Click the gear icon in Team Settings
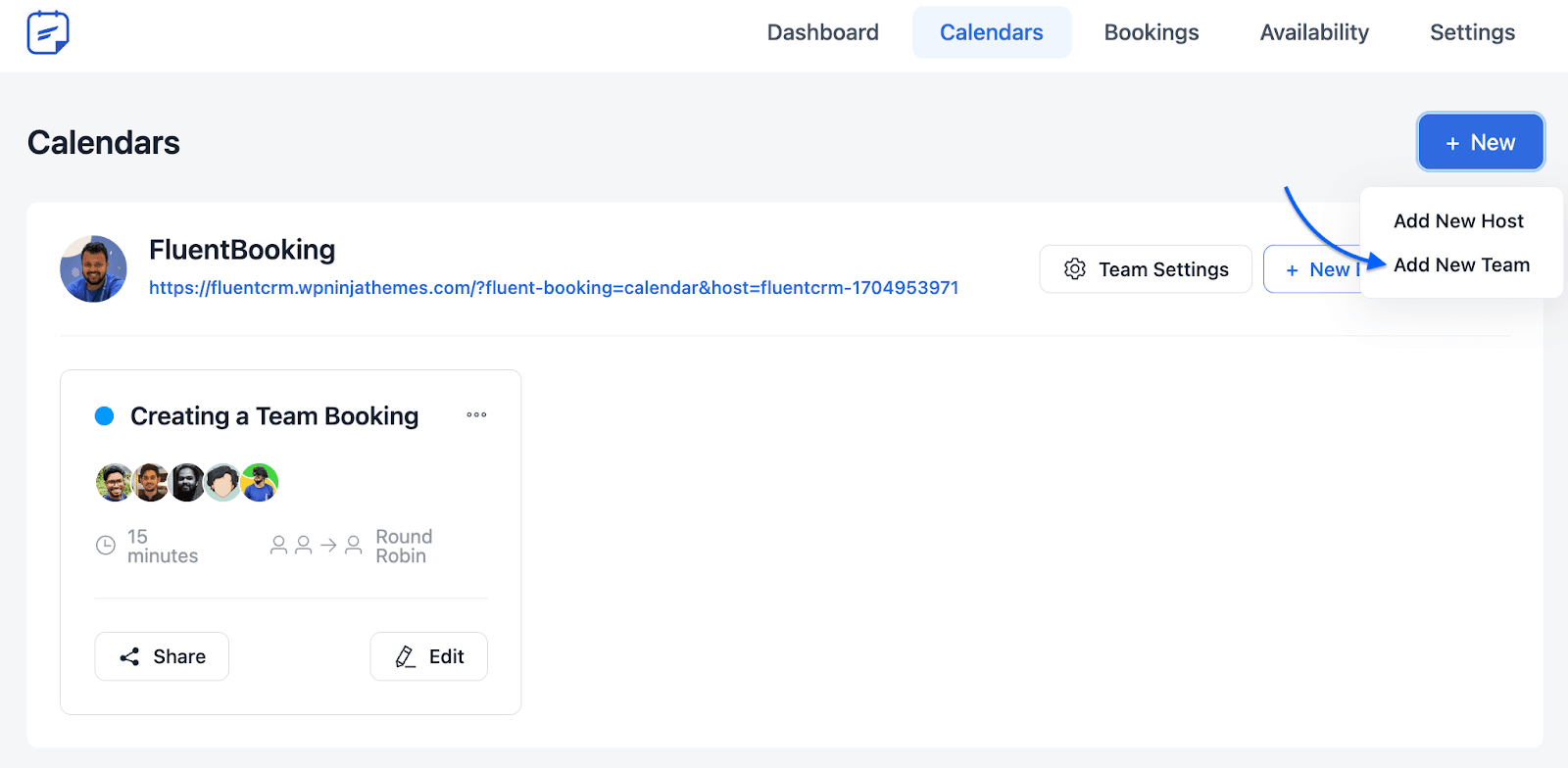 [1075, 269]
